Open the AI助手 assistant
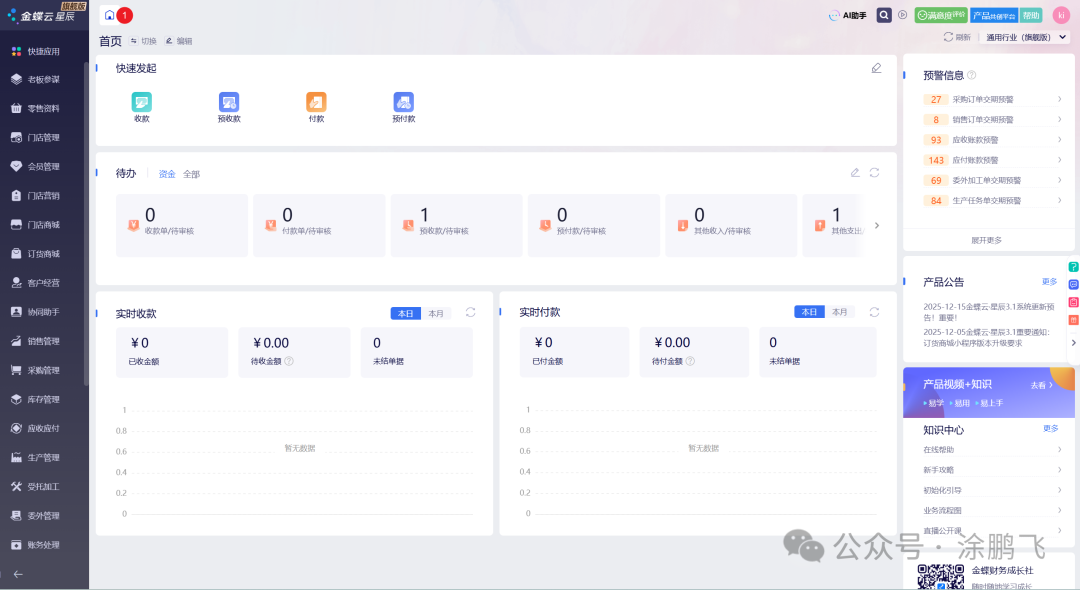This screenshot has height=590, width=1080. [848, 15]
